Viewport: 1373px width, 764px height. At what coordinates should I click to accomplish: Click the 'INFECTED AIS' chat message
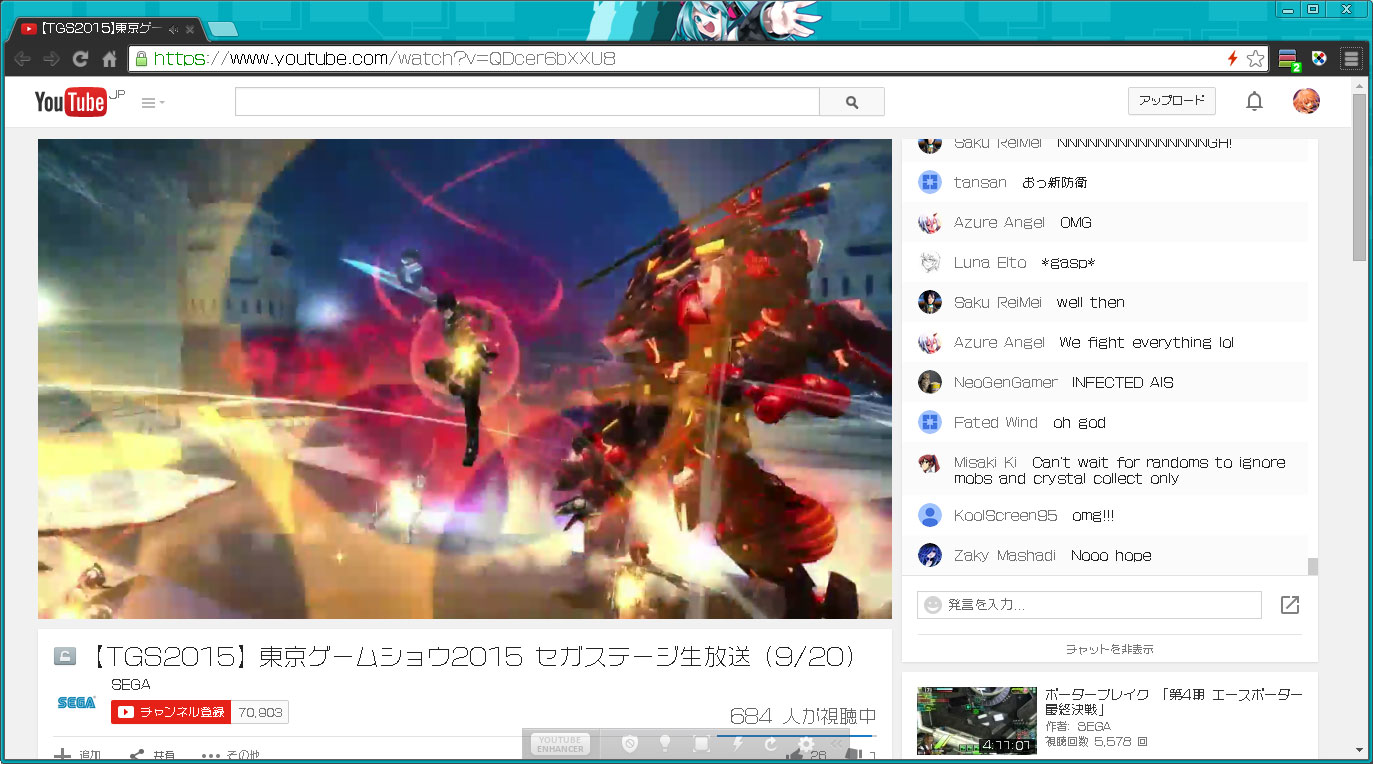click(x=1122, y=382)
